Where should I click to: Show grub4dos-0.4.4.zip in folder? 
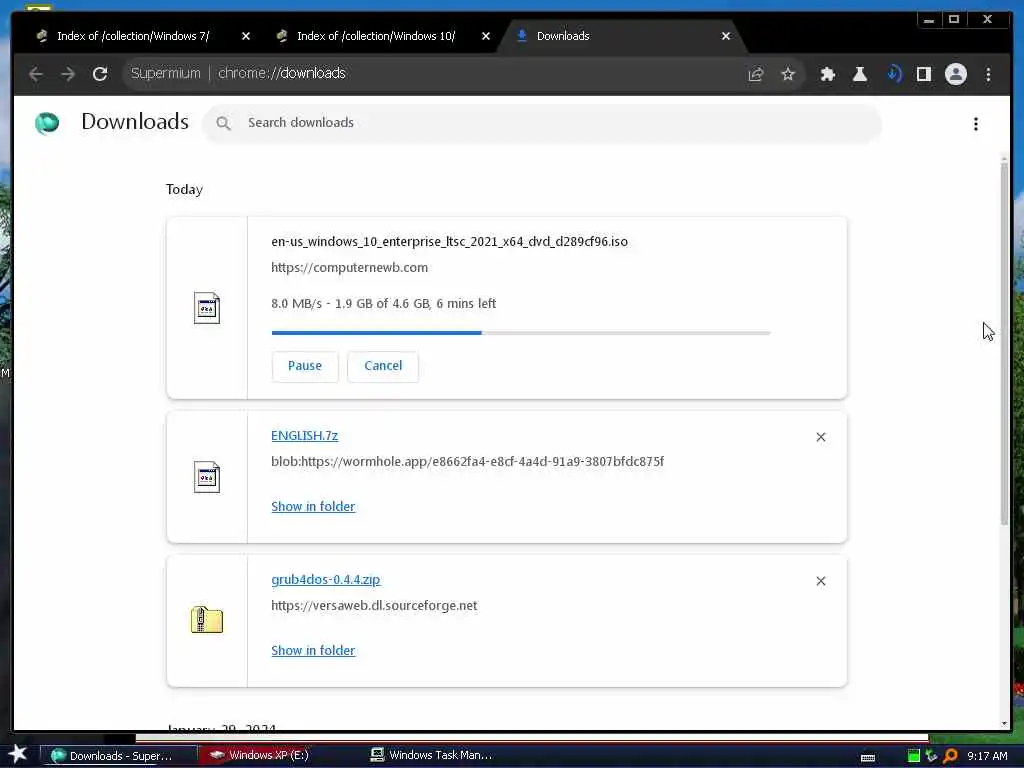[313, 650]
